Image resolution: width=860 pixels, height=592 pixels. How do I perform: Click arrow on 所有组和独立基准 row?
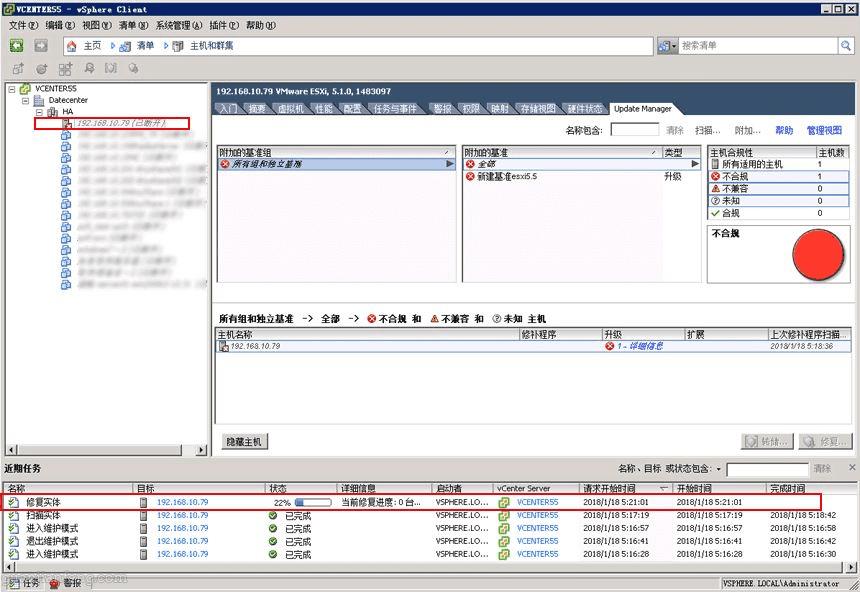[x=450, y=163]
